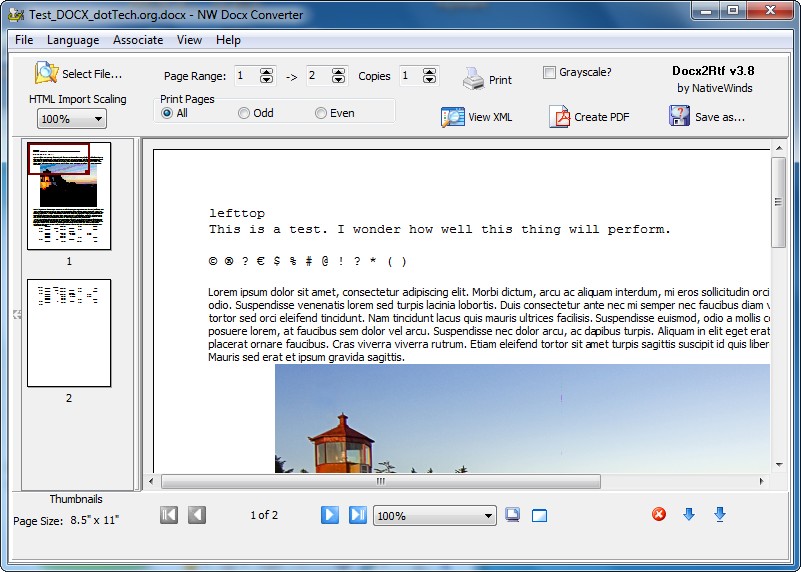Click the Print printer icon

point(474,79)
